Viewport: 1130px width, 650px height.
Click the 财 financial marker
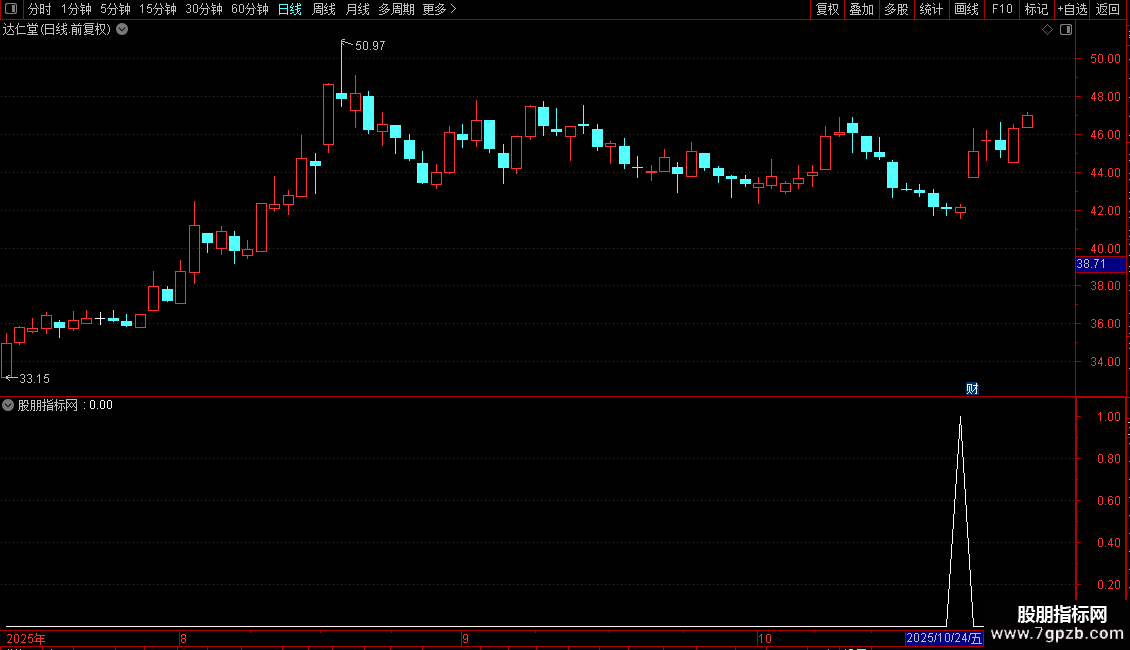(x=972, y=389)
